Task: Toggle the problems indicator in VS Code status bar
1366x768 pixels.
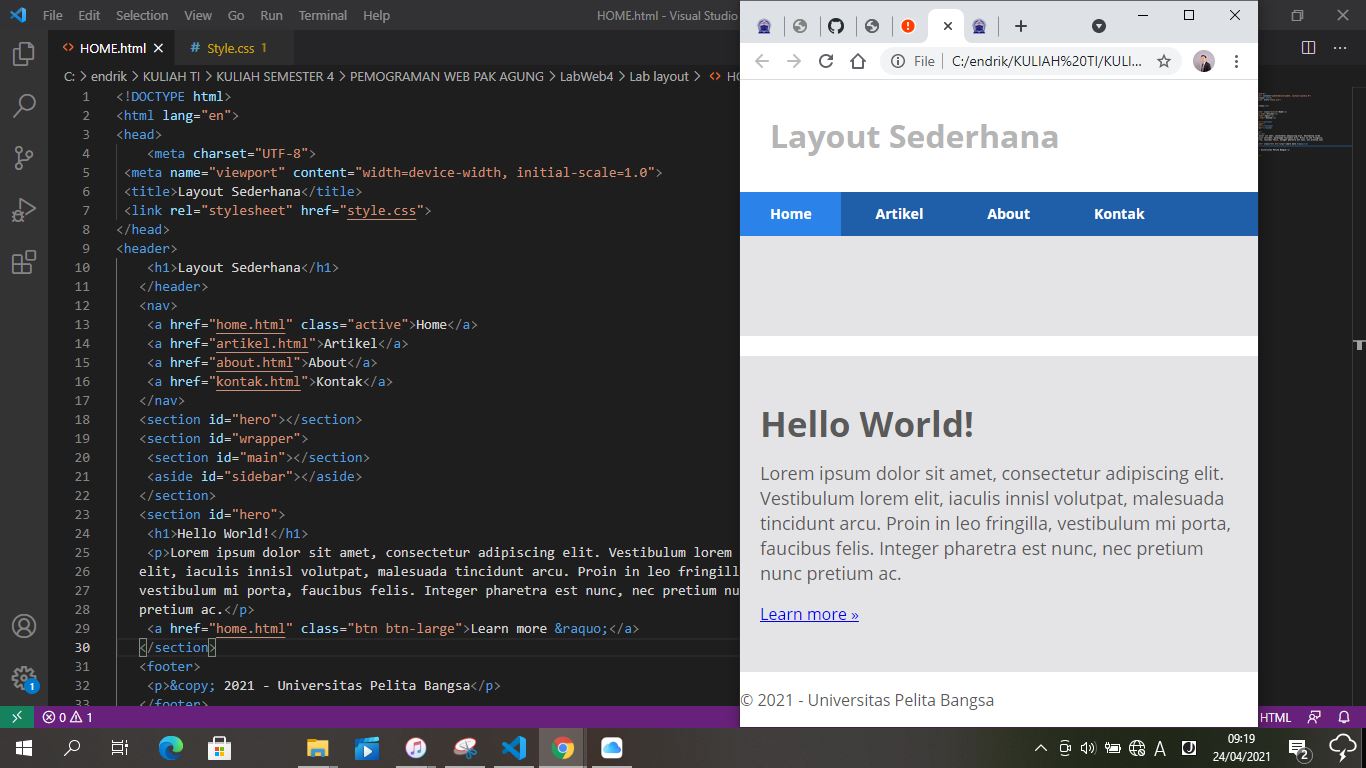Action: pos(66,717)
